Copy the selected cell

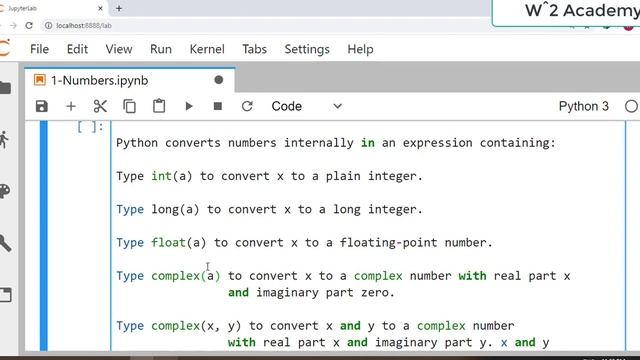[129, 107]
